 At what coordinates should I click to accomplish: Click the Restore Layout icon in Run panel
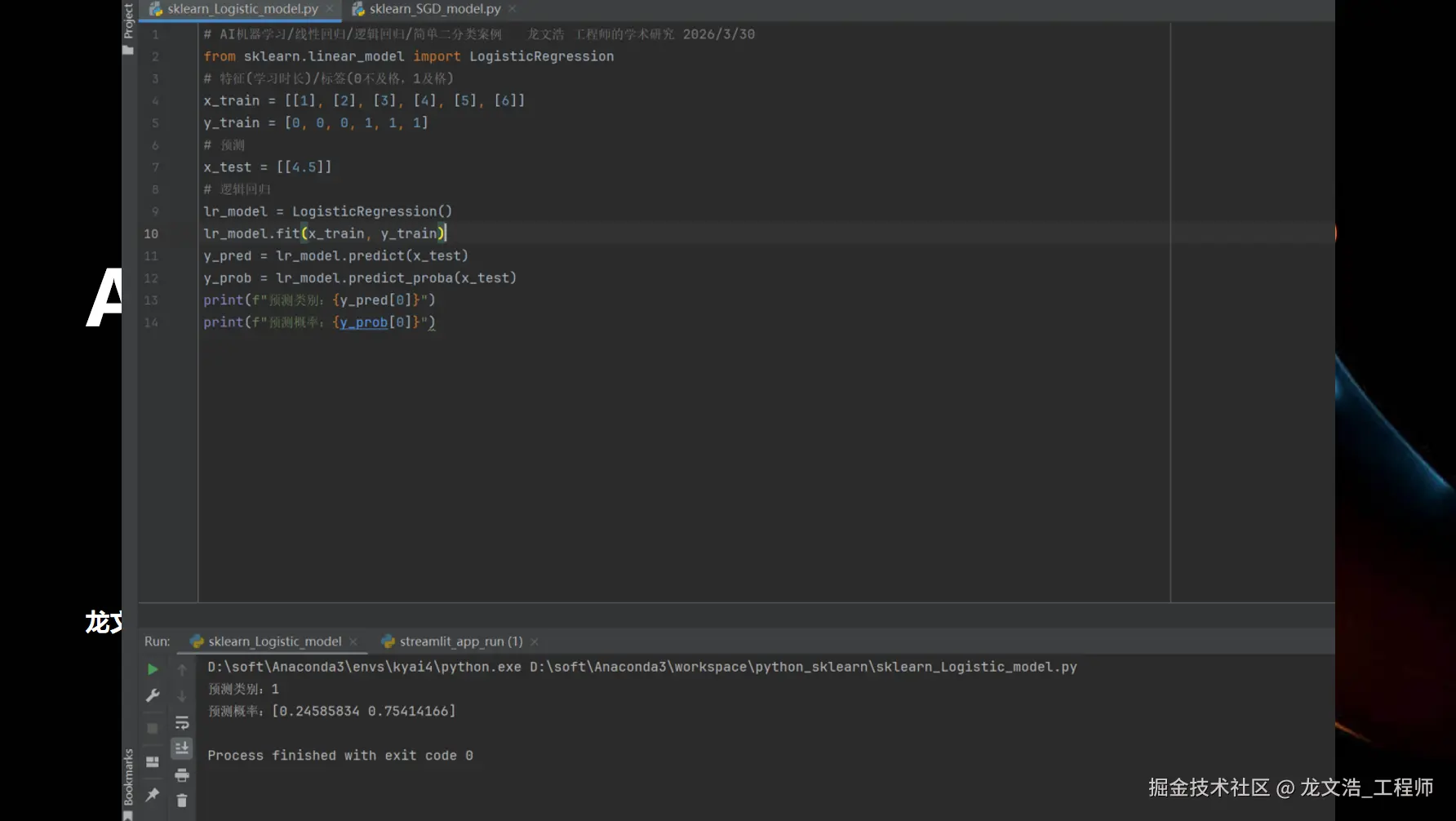coord(153,761)
